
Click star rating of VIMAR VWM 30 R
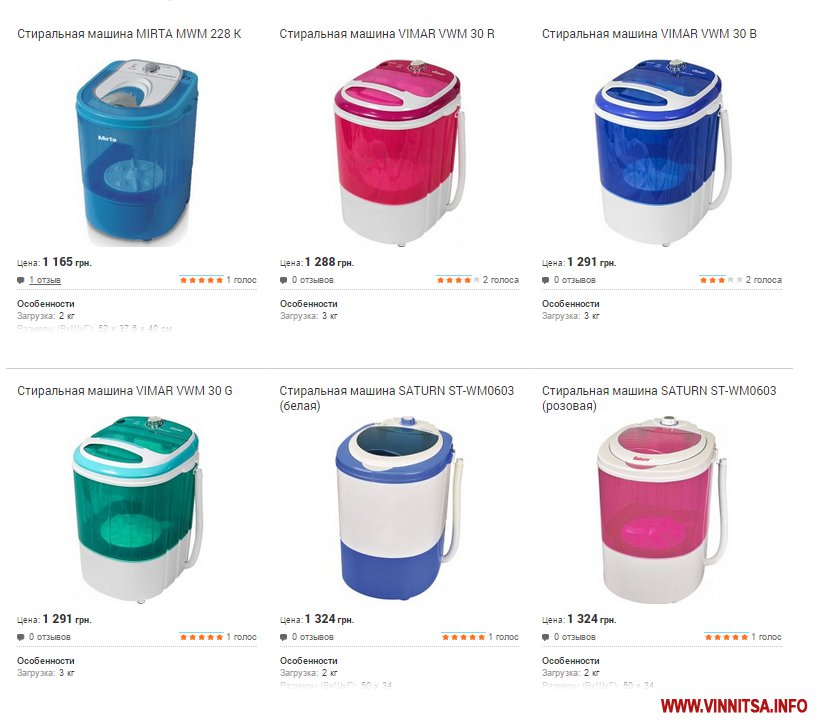pos(458,280)
